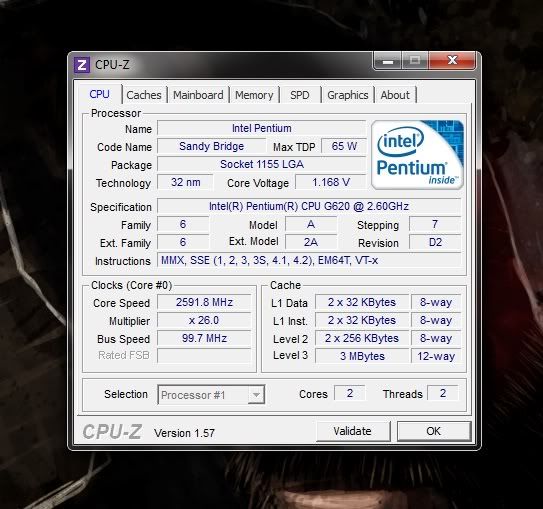This screenshot has height=509, width=543.
Task: Click the Core Speed value 2591.8 MHz
Action: 204,302
